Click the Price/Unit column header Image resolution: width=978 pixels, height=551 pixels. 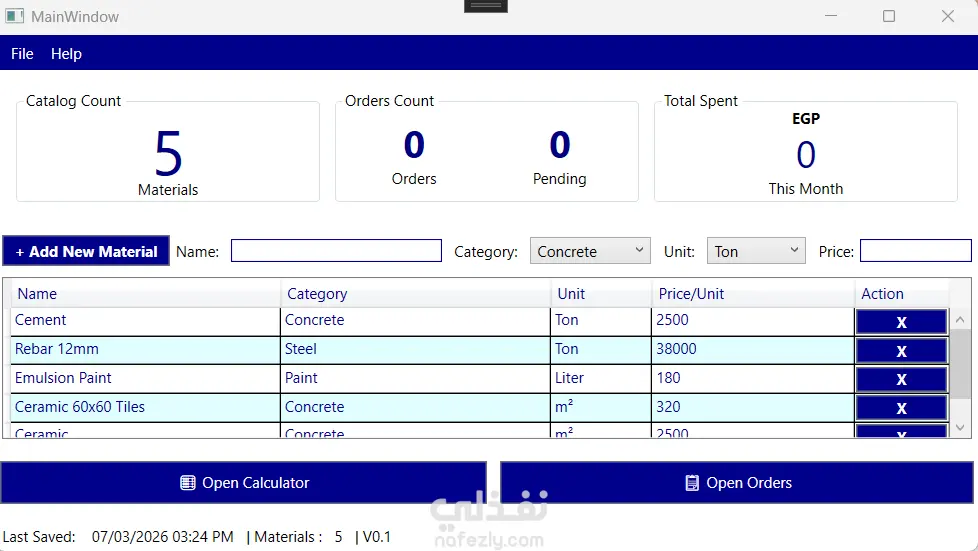pos(753,293)
